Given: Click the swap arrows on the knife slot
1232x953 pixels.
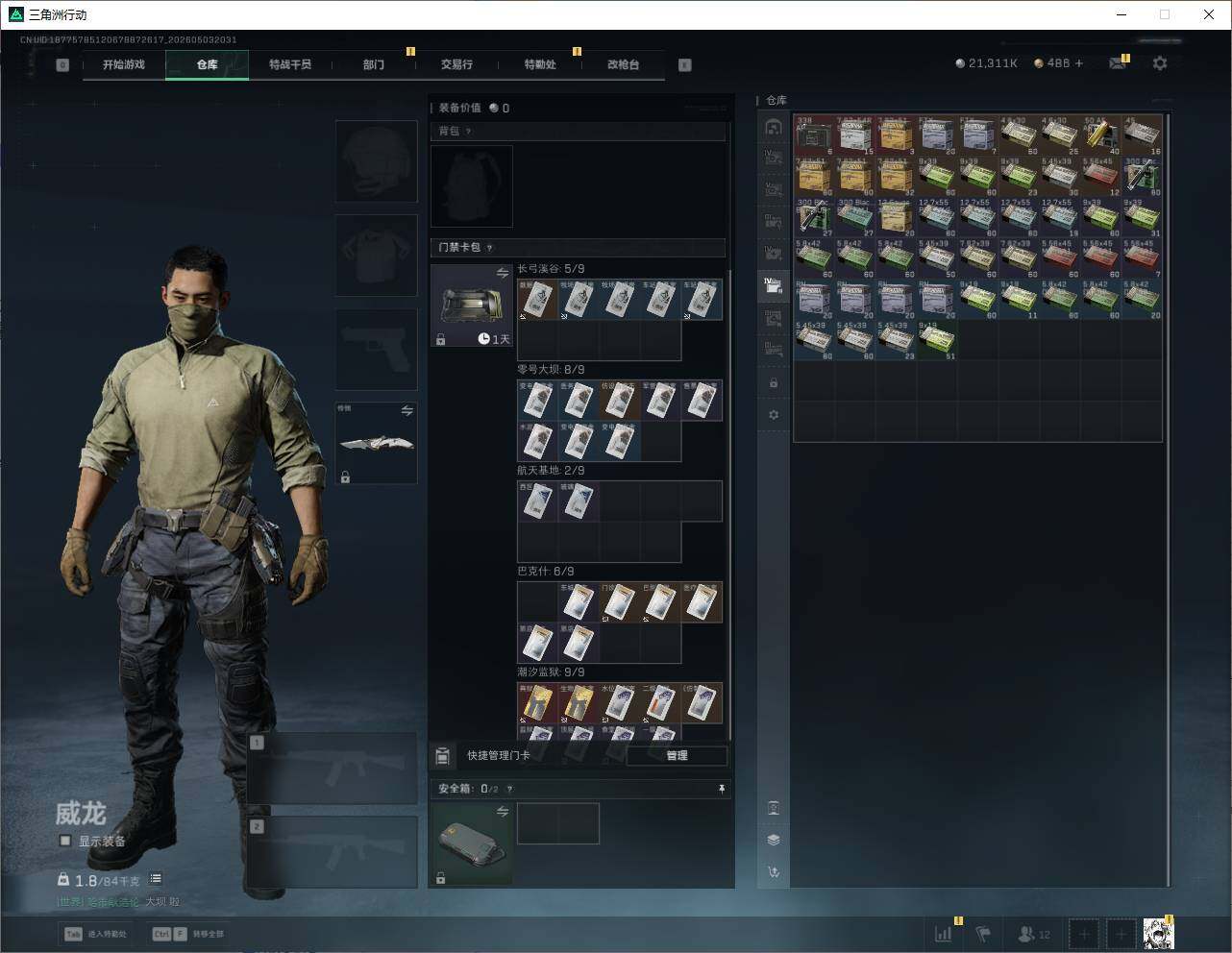Looking at the screenshot, I should click(407, 411).
